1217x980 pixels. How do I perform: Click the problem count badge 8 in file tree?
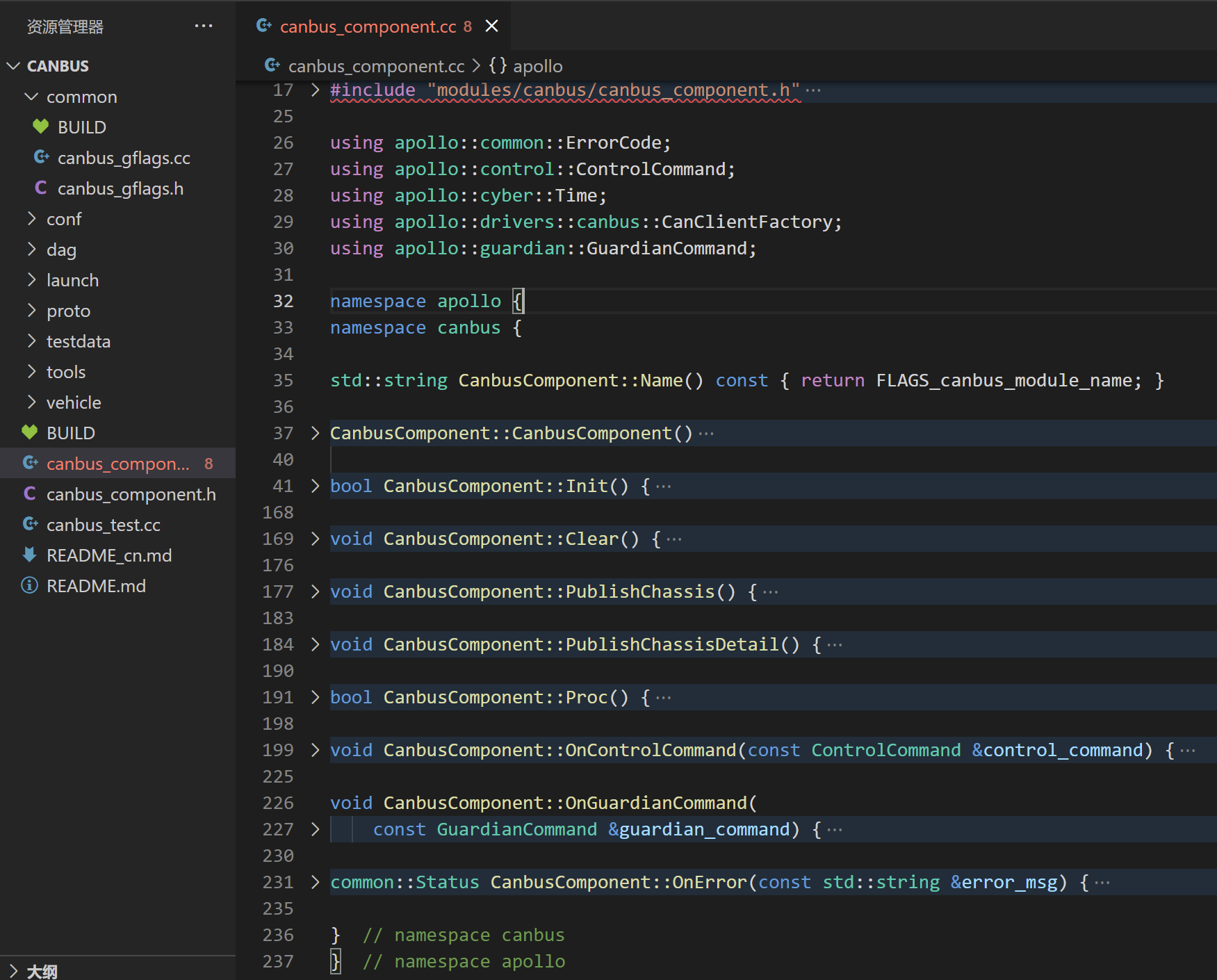(209, 464)
